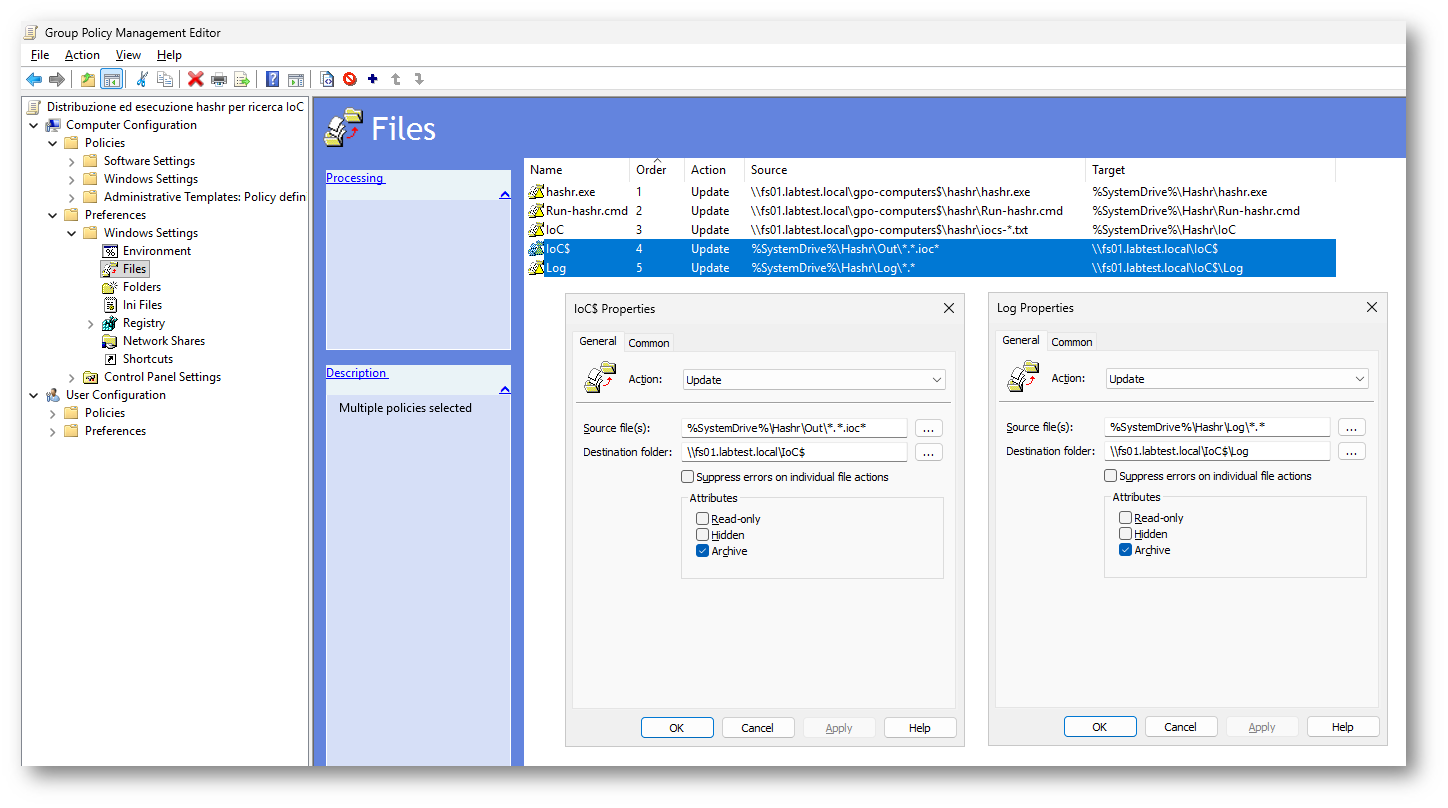The width and height of the screenshot is (1448, 808).
Task: Click the Back arrow toolbar icon
Action: (x=34, y=80)
